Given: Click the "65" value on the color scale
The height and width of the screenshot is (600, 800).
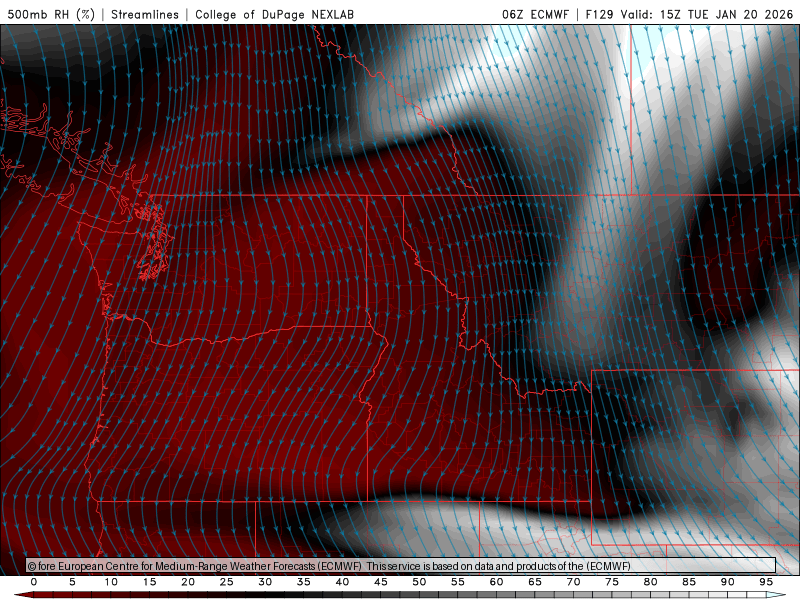Looking at the screenshot, I should tap(535, 582).
